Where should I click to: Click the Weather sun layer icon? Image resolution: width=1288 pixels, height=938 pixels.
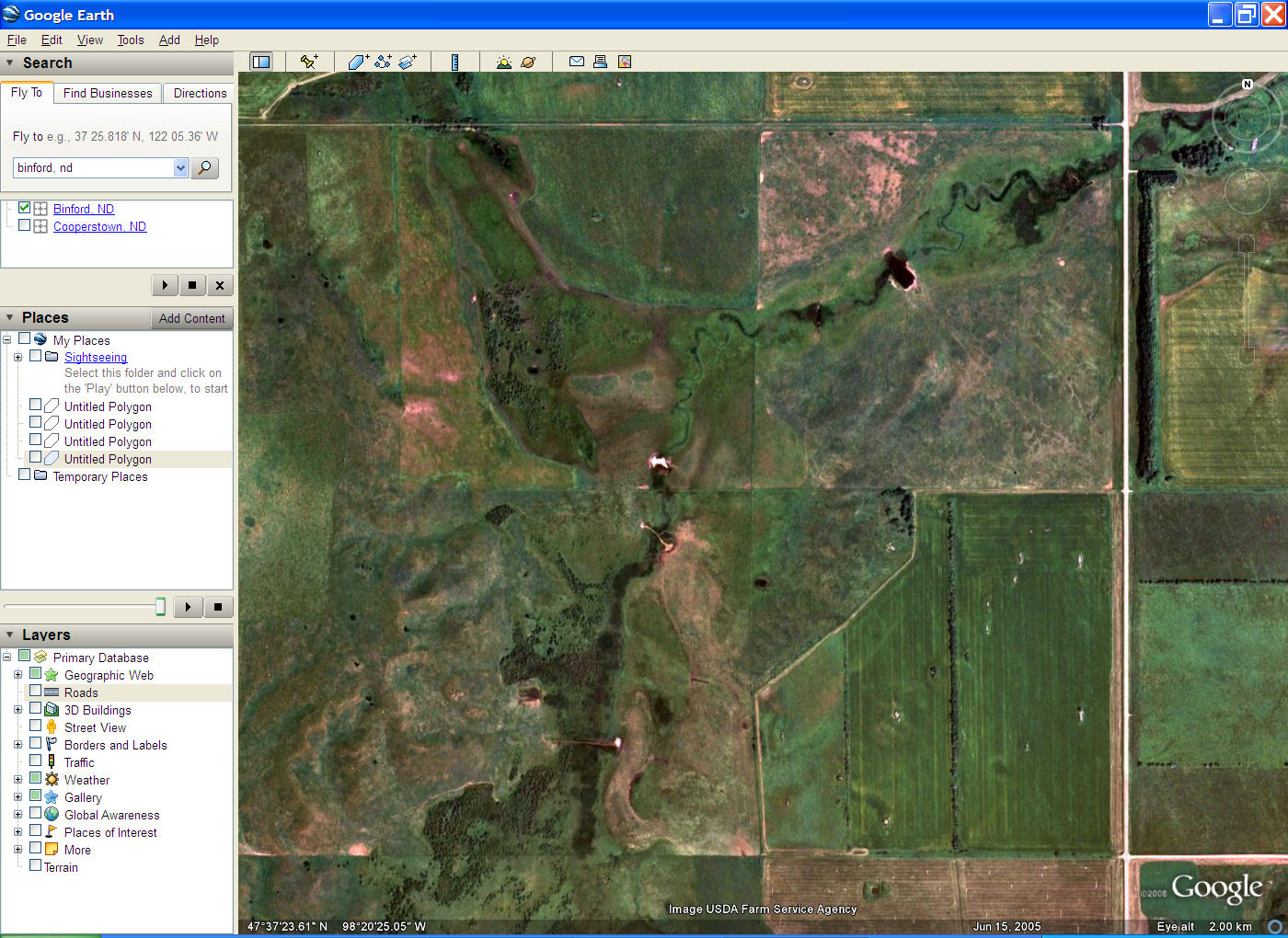click(x=52, y=779)
